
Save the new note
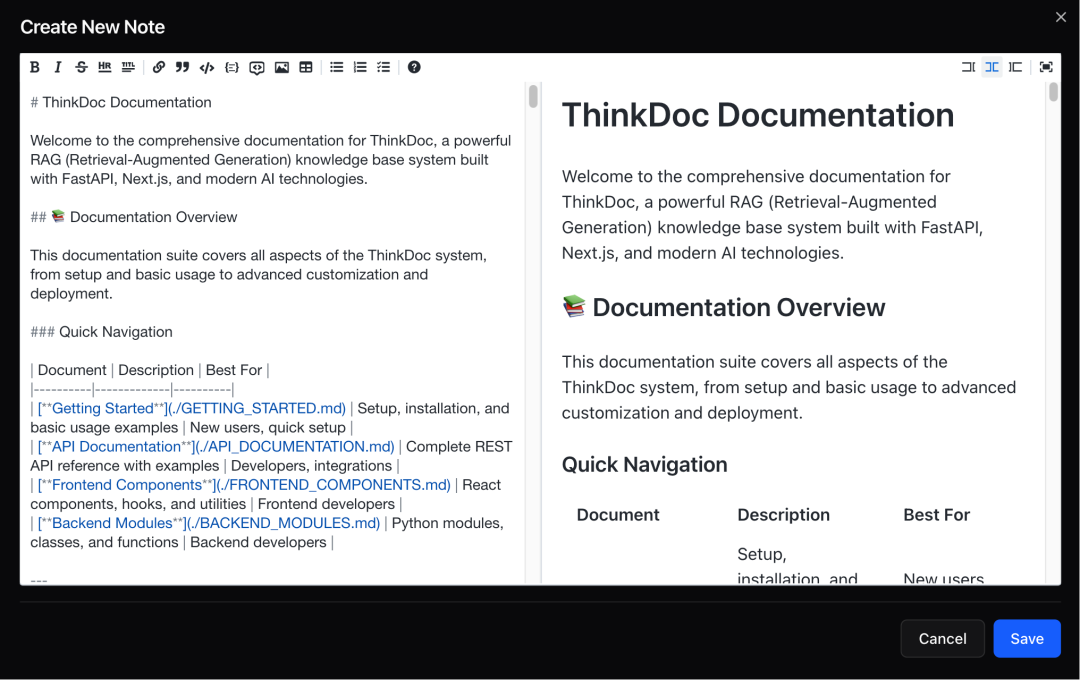1027,638
